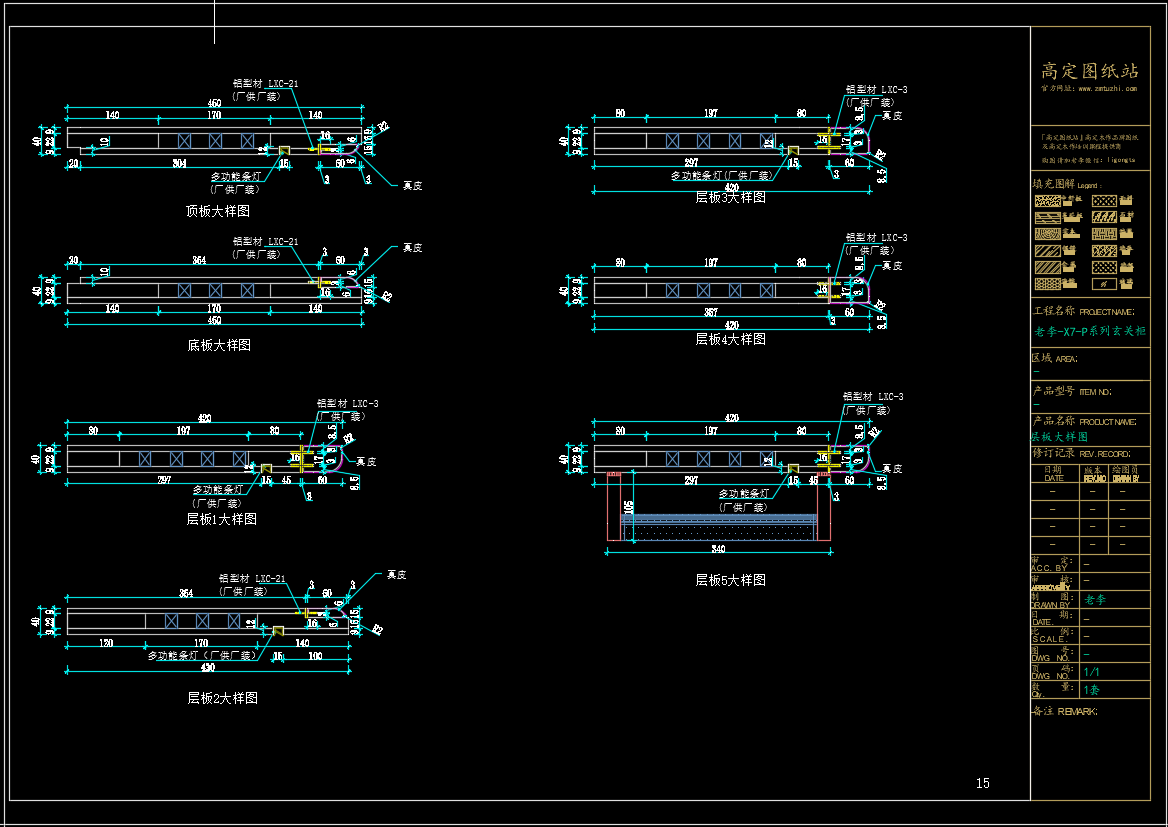Click the '产品名称 PRODUCT NAME' label
Viewport: 1168px width, 827px height.
pos(1085,421)
